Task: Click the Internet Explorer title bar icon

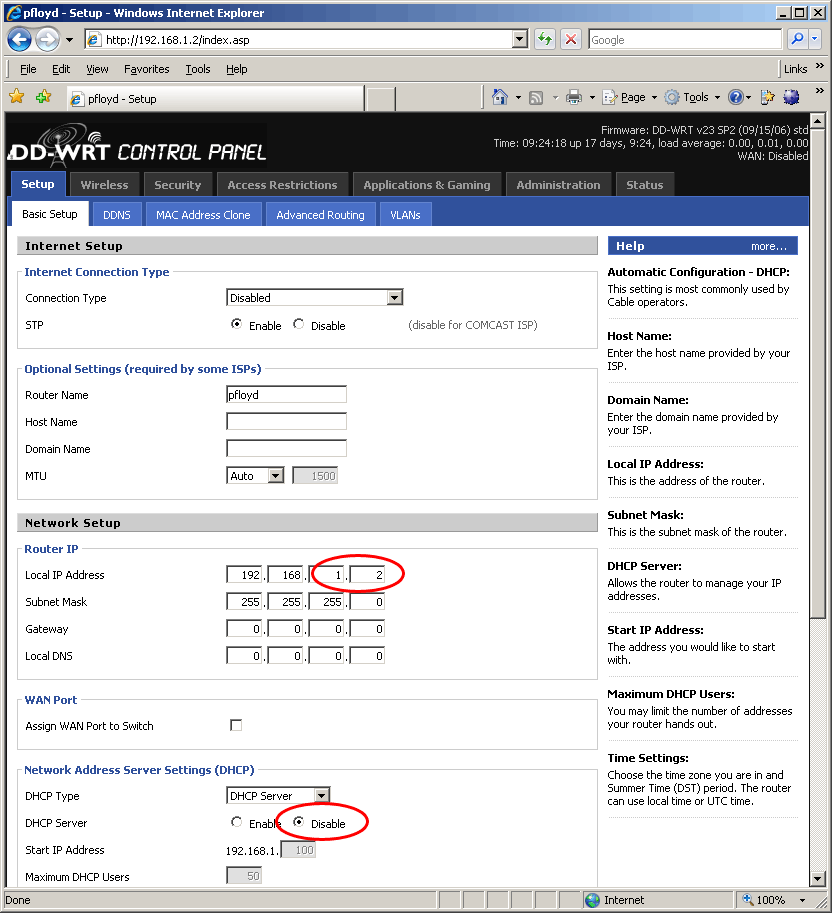Action: tap(13, 12)
